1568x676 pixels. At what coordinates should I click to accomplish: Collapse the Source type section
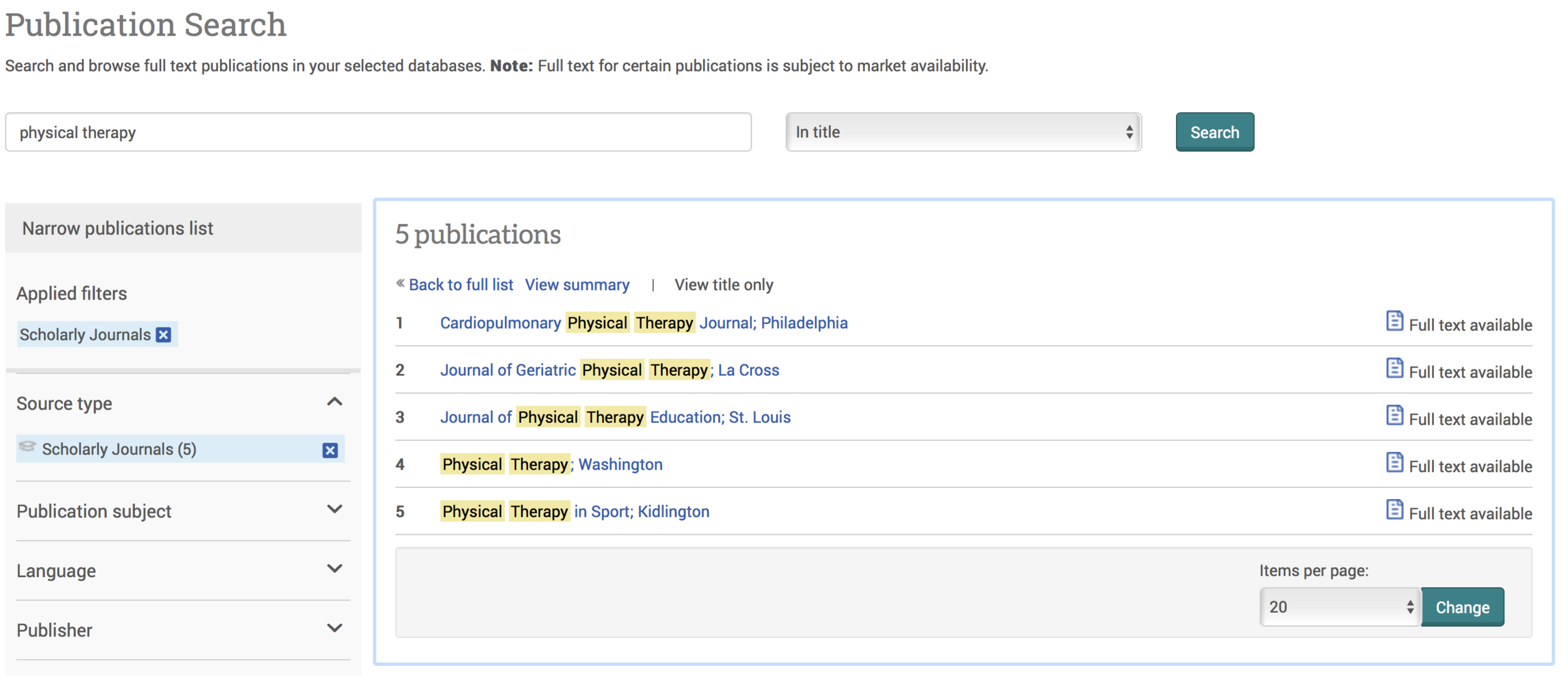335,402
